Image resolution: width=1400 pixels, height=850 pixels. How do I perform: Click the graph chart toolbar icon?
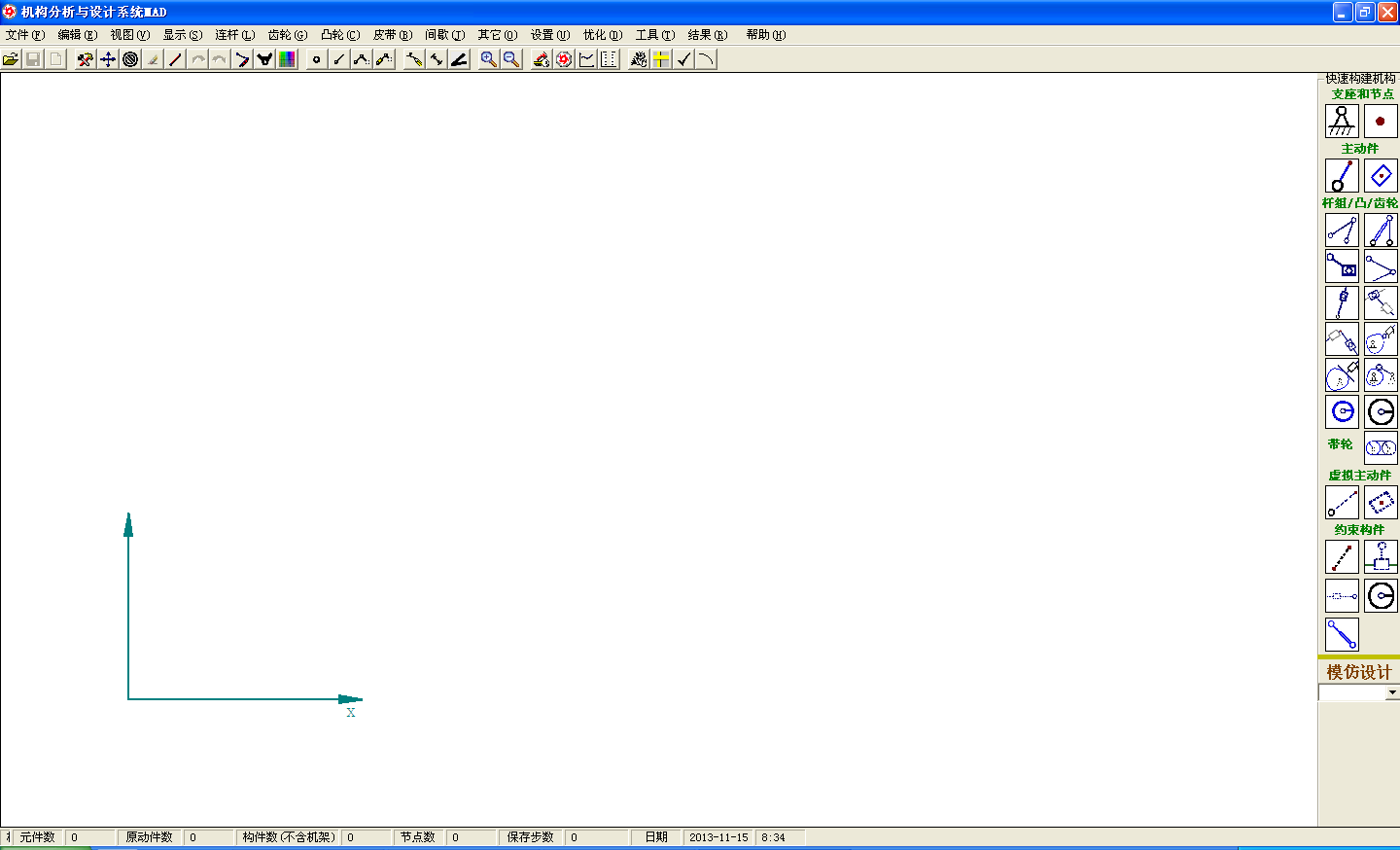(x=586, y=59)
